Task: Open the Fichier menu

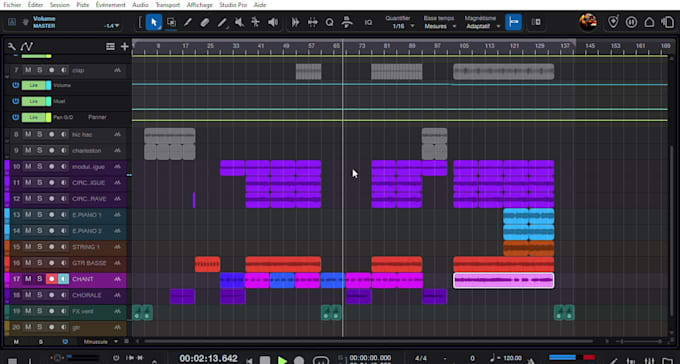Action: [x=12, y=5]
